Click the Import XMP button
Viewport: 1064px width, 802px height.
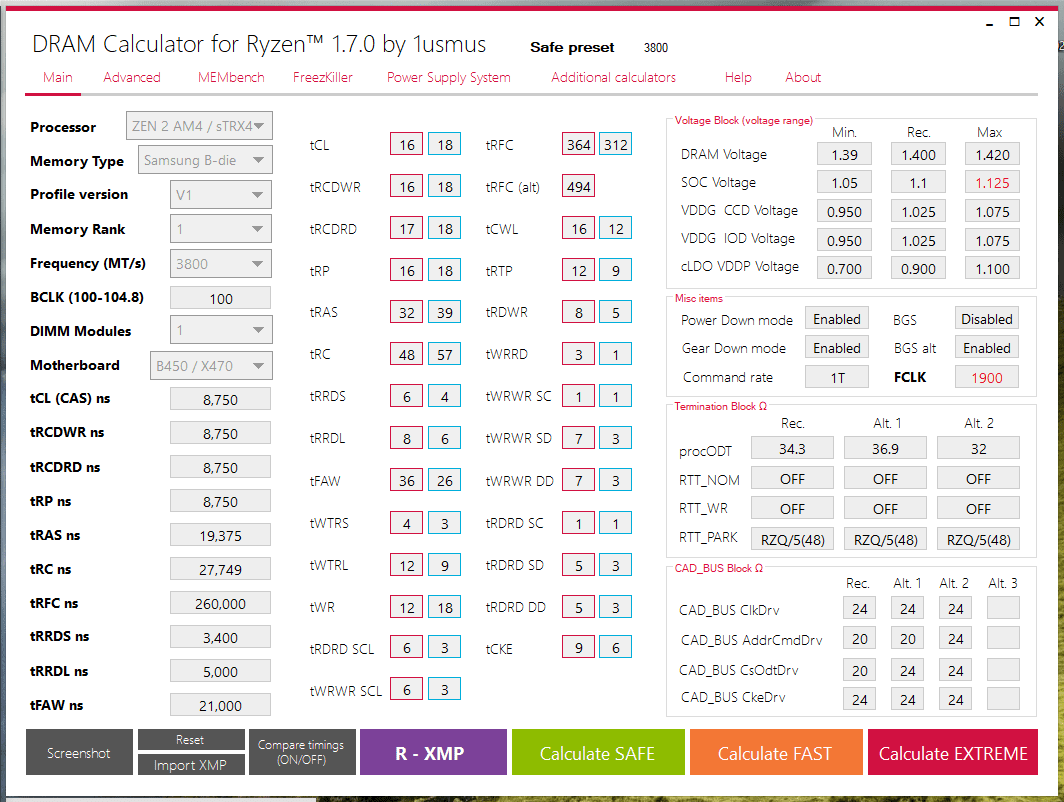click(x=191, y=765)
